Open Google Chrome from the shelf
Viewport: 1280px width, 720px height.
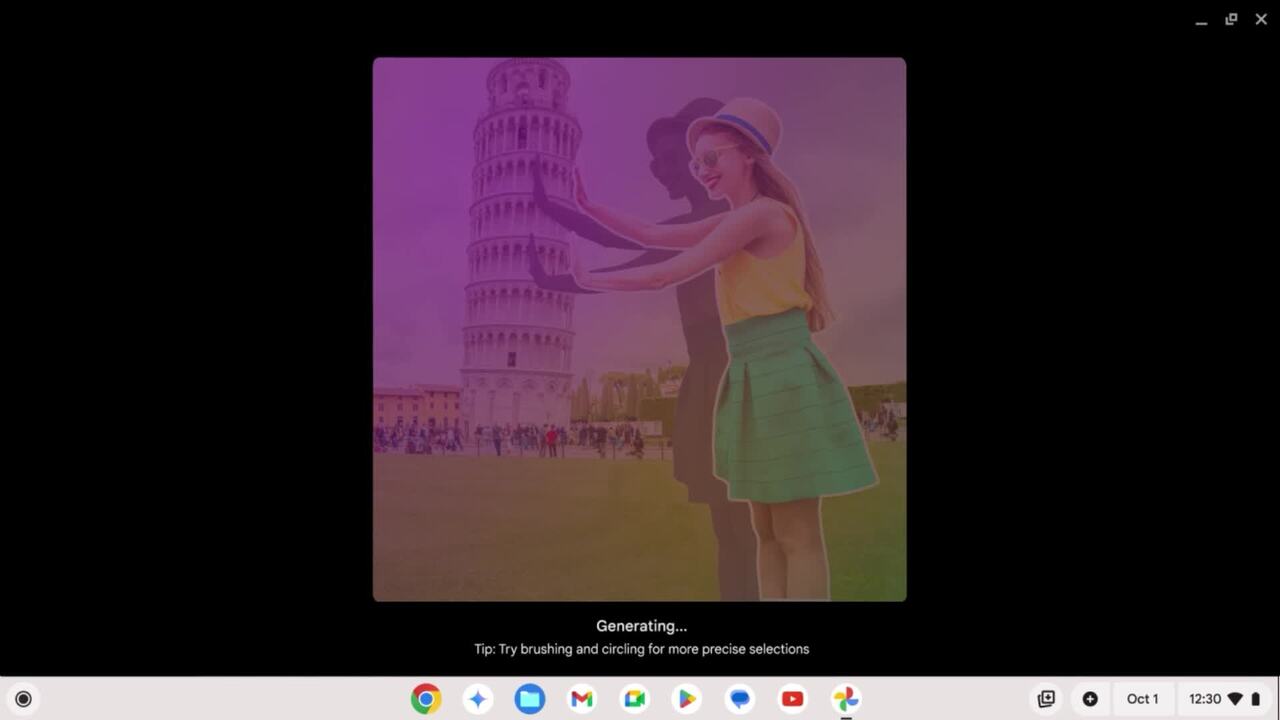point(426,699)
